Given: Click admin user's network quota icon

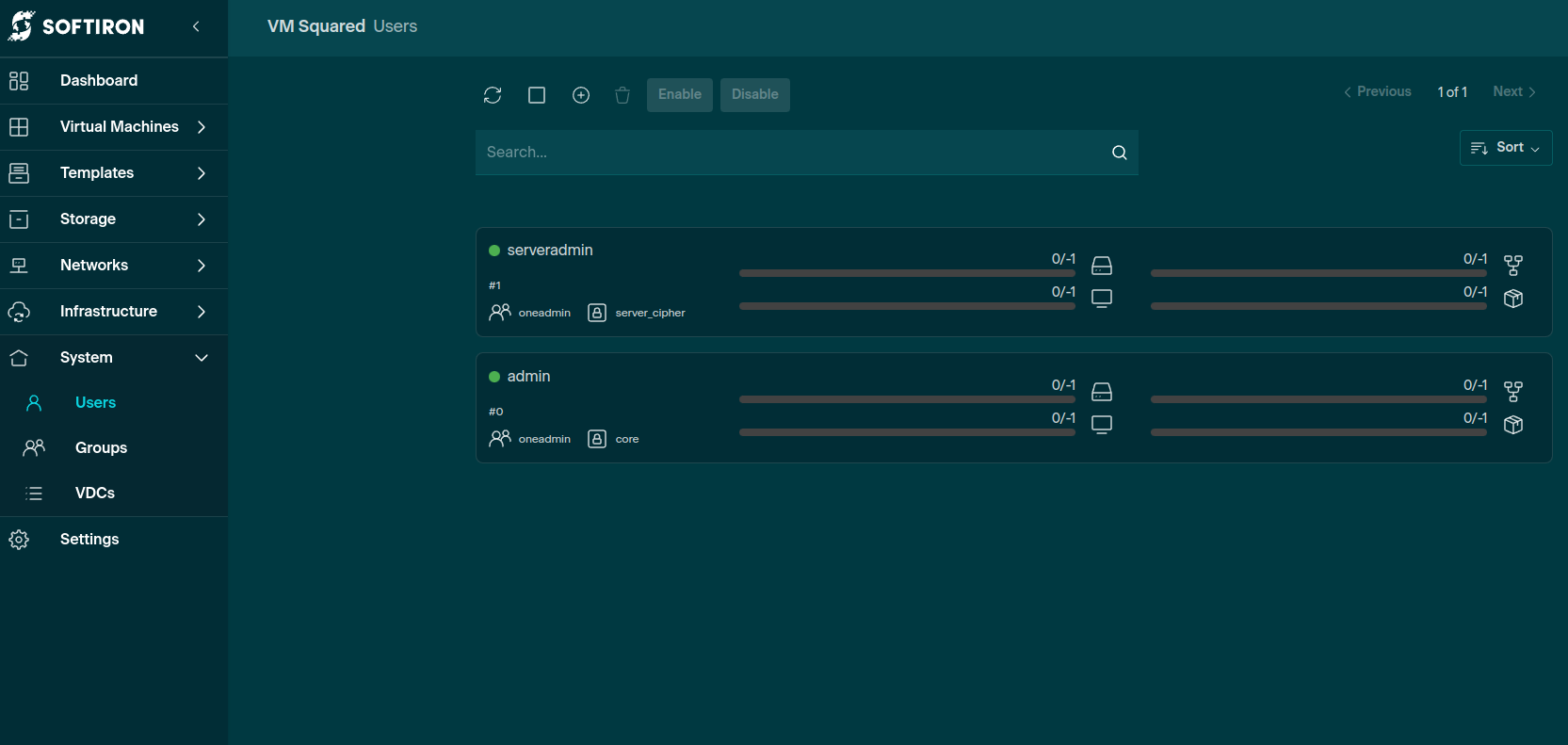Looking at the screenshot, I should (x=1512, y=392).
